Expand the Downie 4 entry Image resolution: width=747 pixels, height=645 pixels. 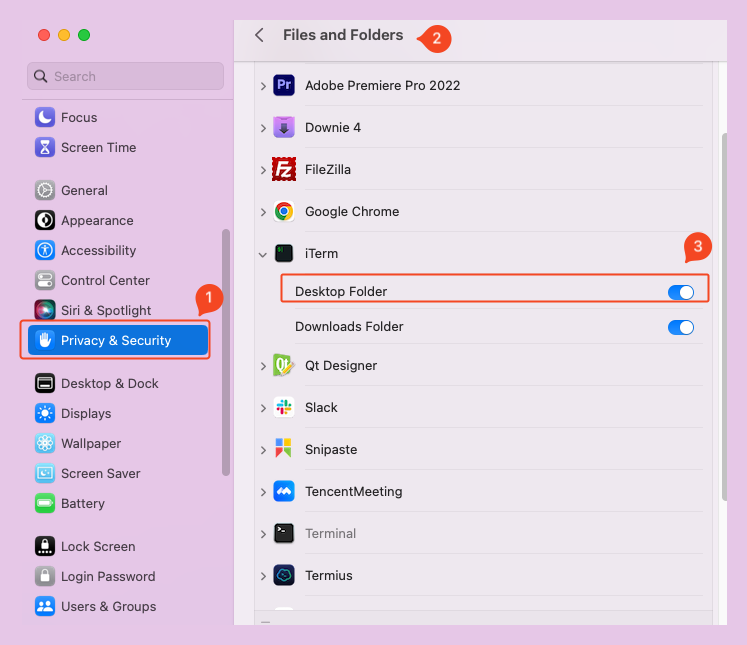click(263, 128)
